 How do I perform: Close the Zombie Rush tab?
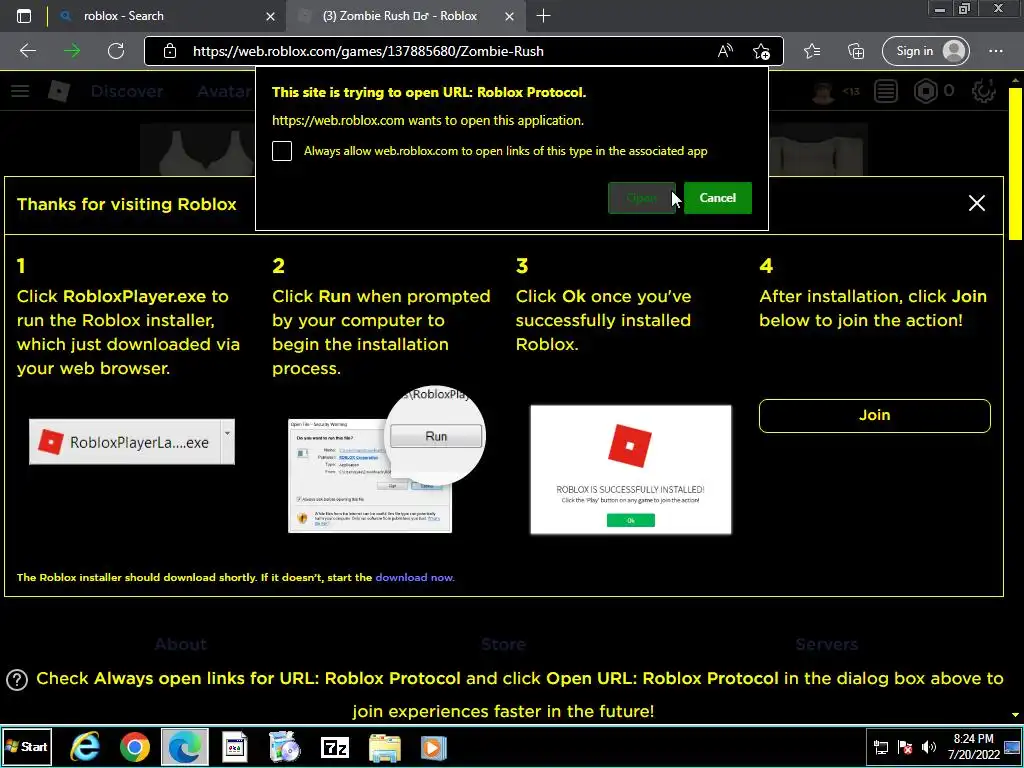pyautogui.click(x=509, y=16)
